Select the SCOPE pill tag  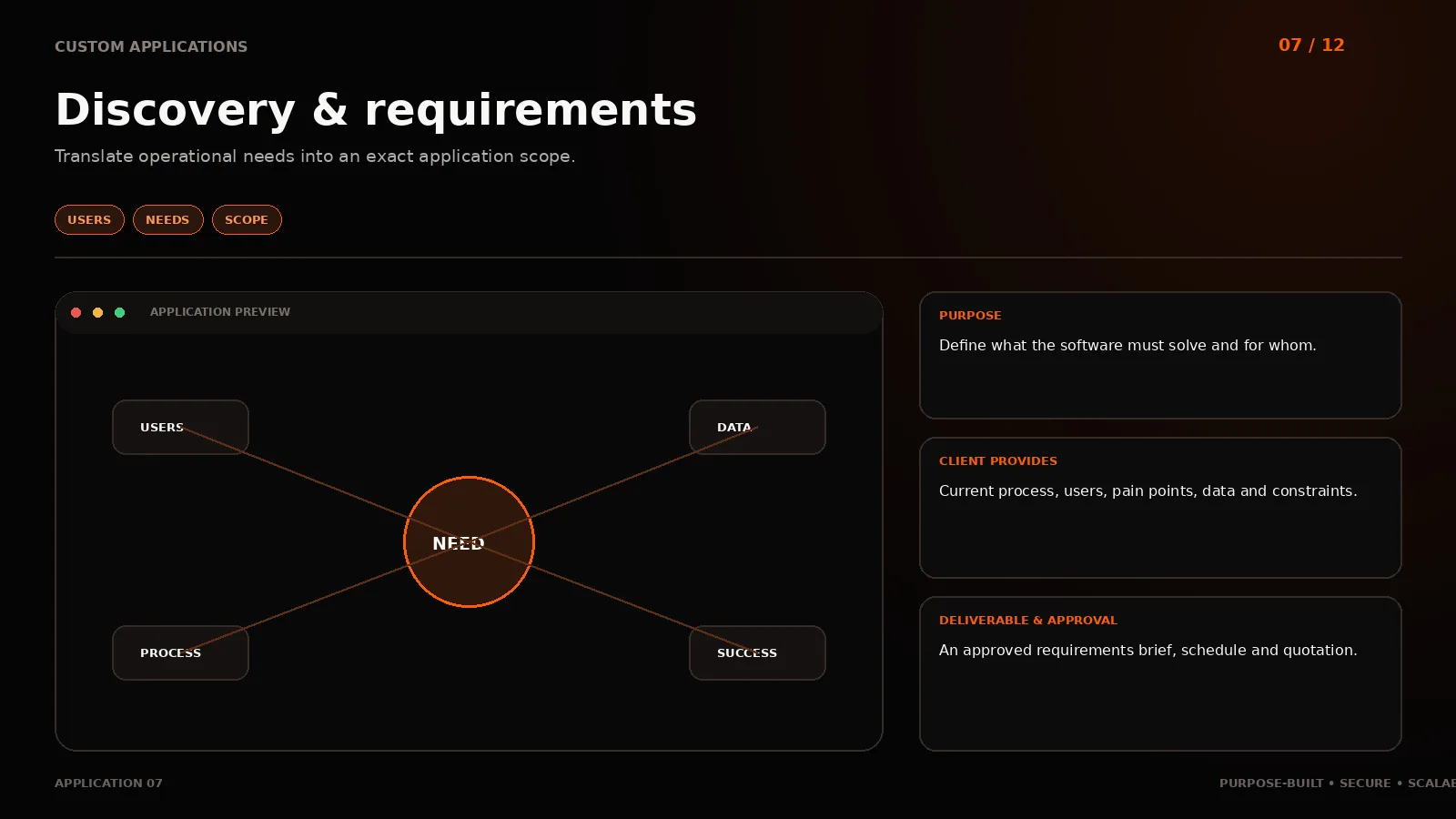pyautogui.click(x=247, y=220)
